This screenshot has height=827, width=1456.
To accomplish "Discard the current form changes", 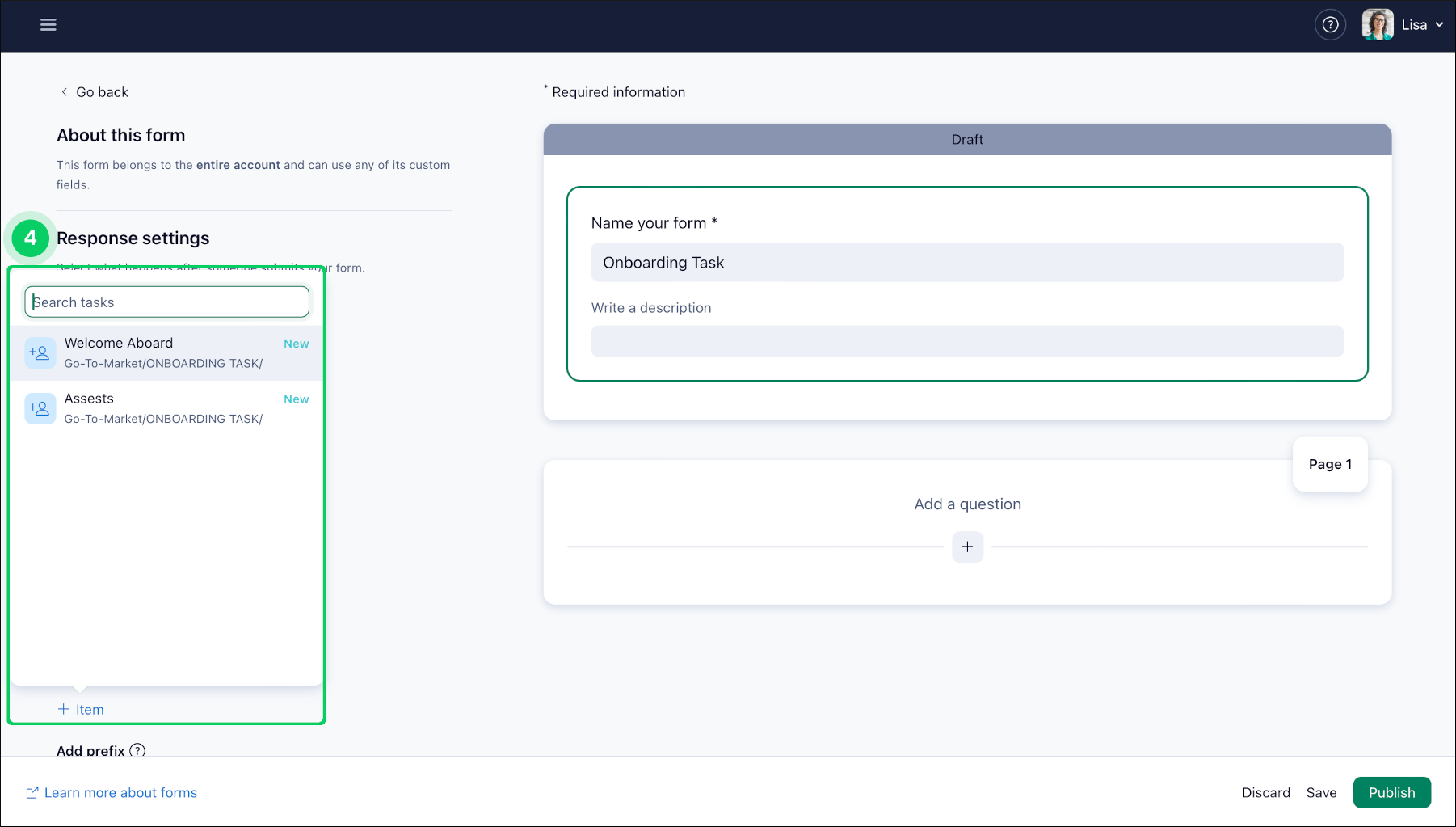I will (1266, 792).
